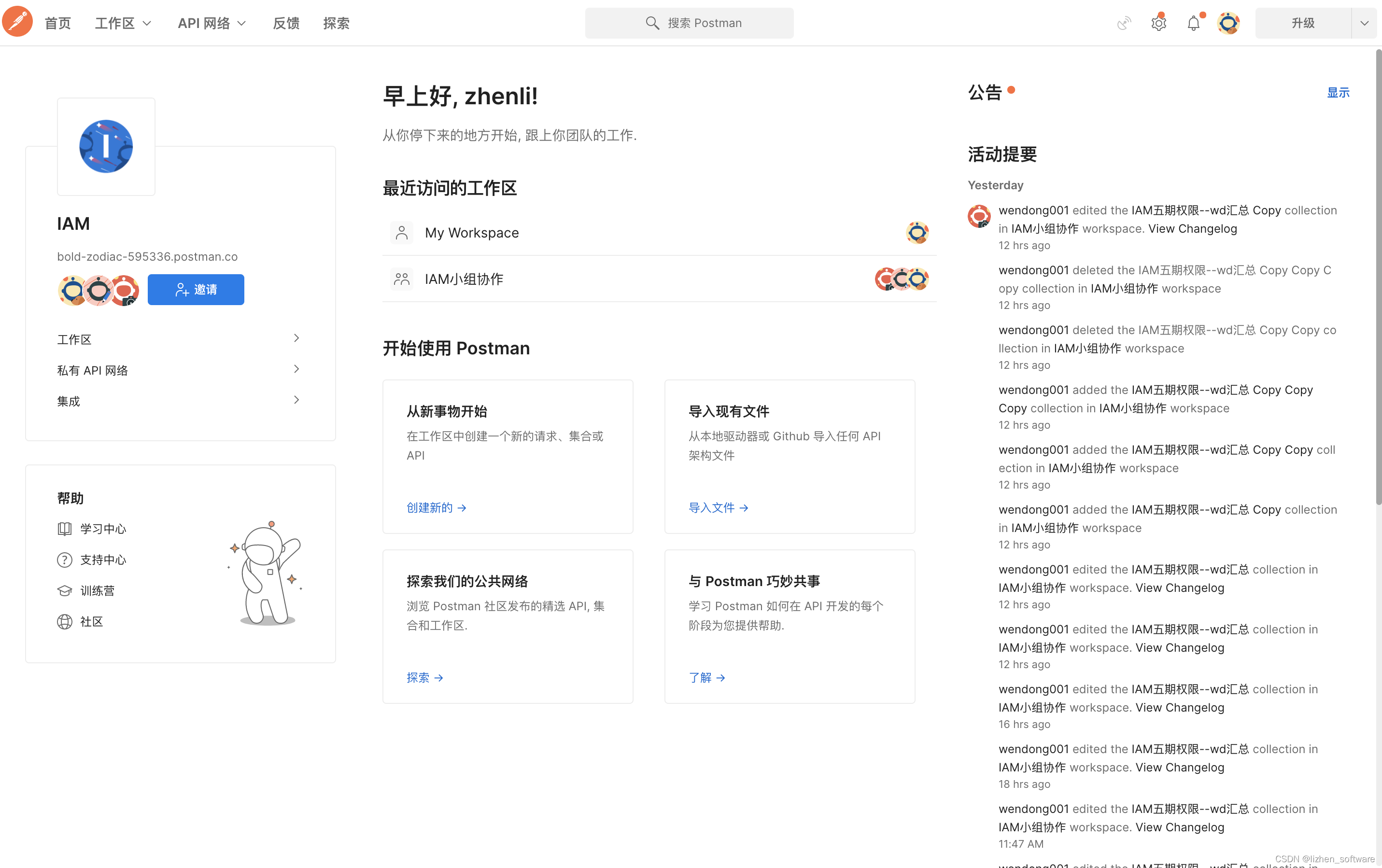Click the Support Center question mark icon
Screen dimensions: 1382x868
64,560
